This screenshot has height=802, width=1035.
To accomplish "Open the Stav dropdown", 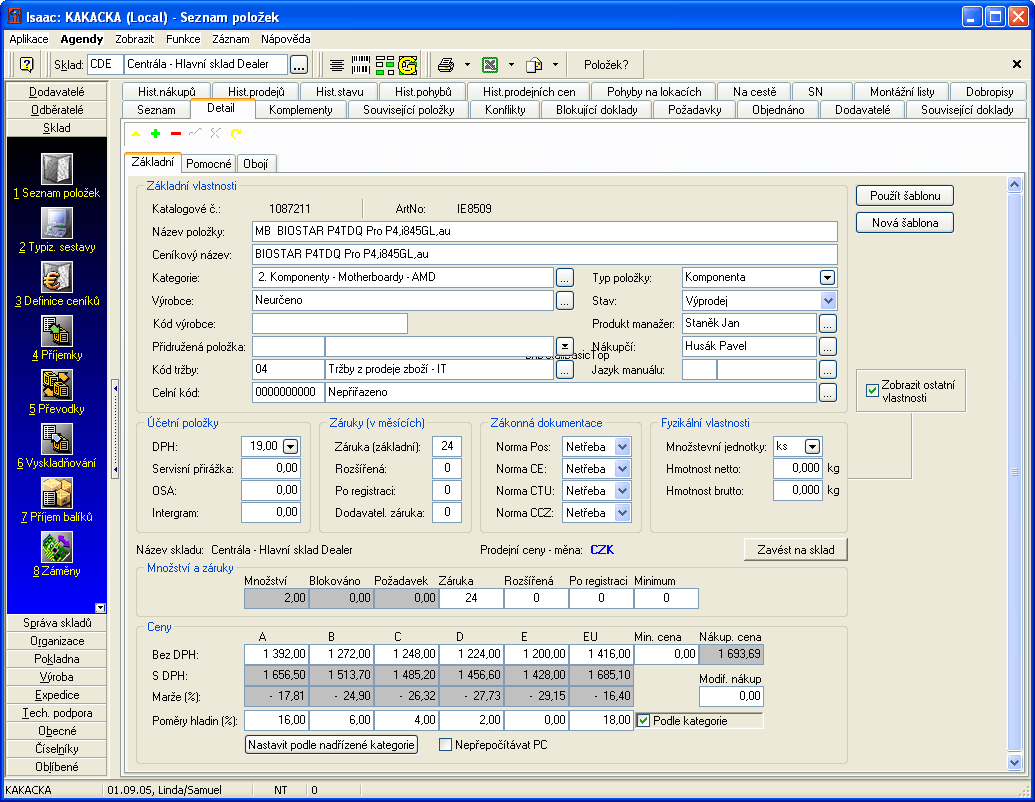I will pos(827,300).
